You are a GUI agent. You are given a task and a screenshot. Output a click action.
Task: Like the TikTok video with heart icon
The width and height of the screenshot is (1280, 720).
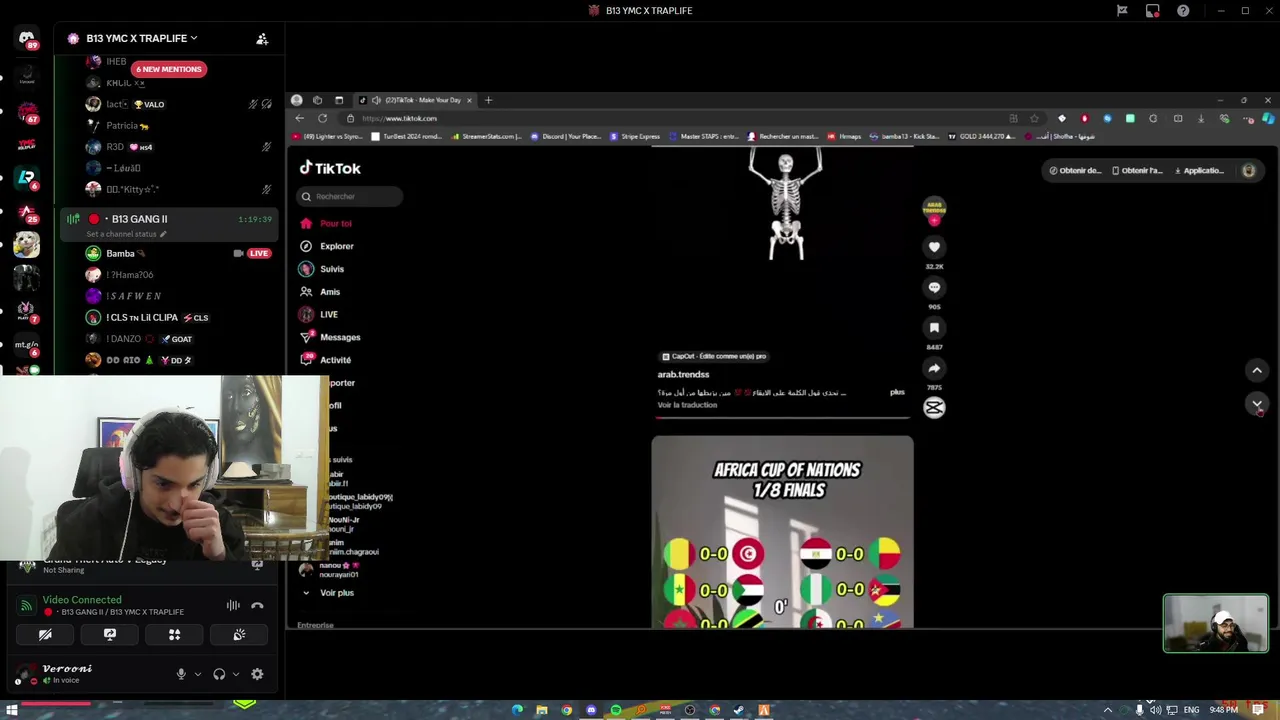(x=934, y=247)
